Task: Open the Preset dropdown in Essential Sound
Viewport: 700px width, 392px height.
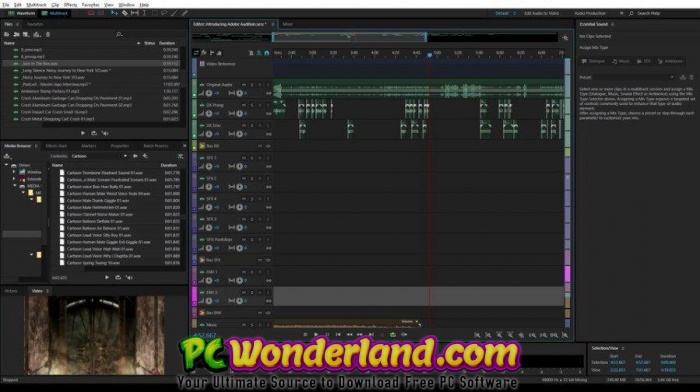Action: pyautogui.click(x=672, y=77)
